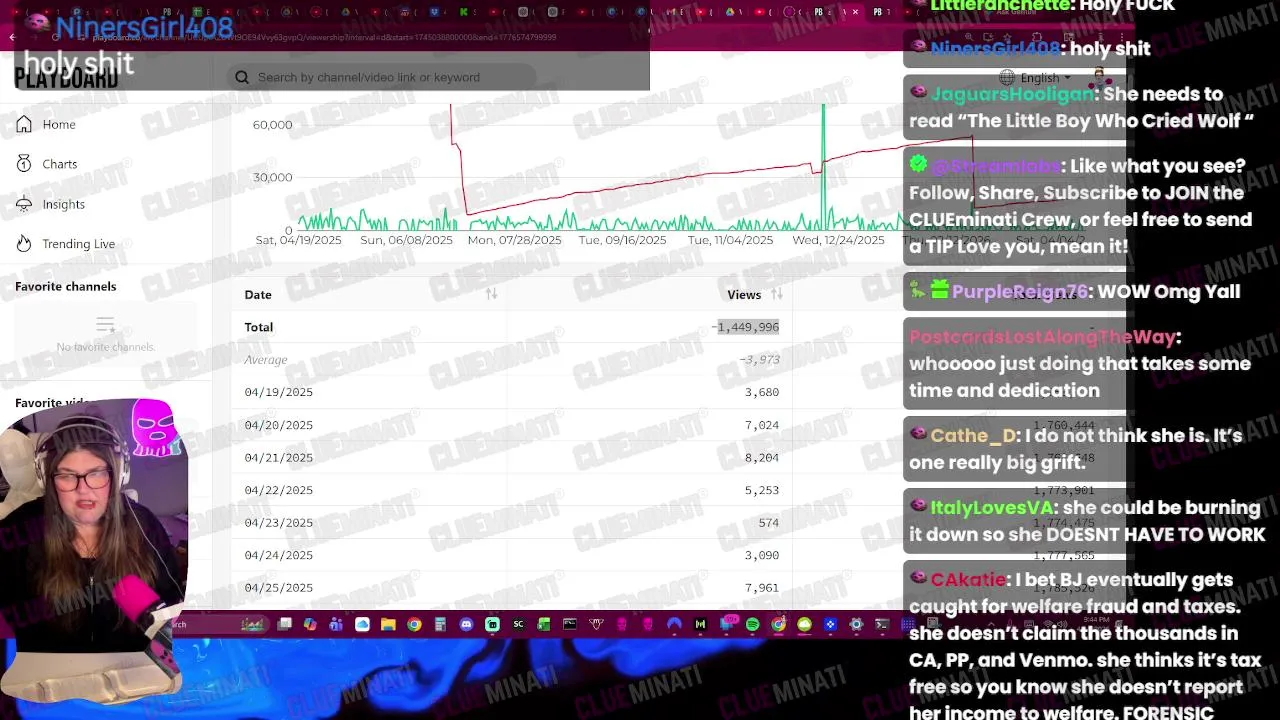Click the 04/22/2025 date cell

tap(279, 490)
